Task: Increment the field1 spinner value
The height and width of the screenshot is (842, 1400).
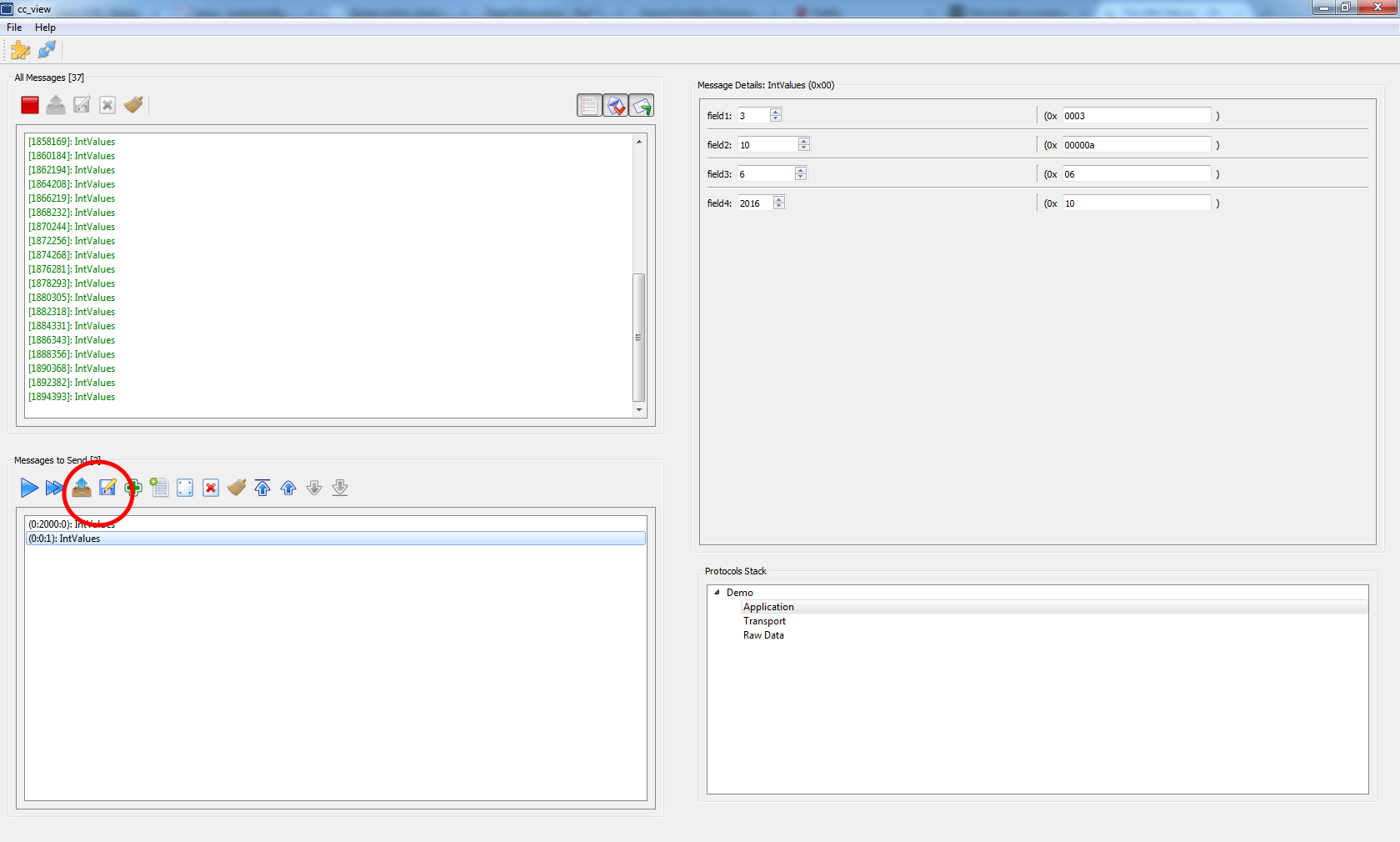Action: 776,113
